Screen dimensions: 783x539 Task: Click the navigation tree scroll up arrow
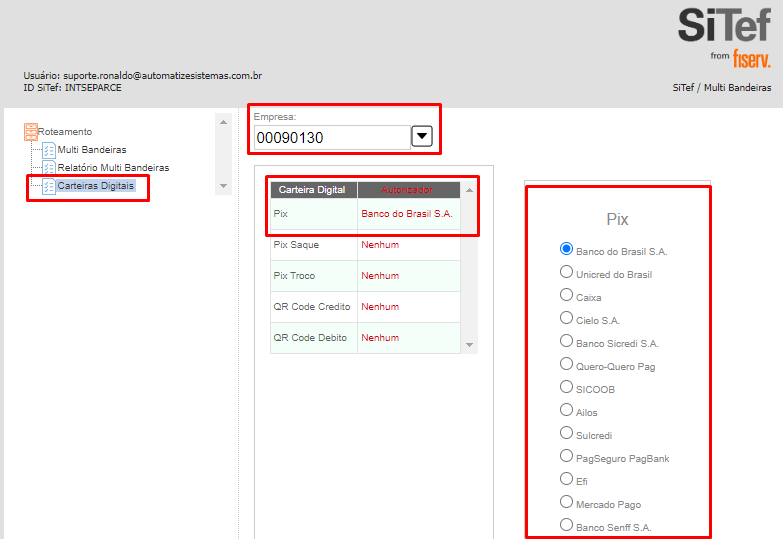pyautogui.click(x=223, y=122)
